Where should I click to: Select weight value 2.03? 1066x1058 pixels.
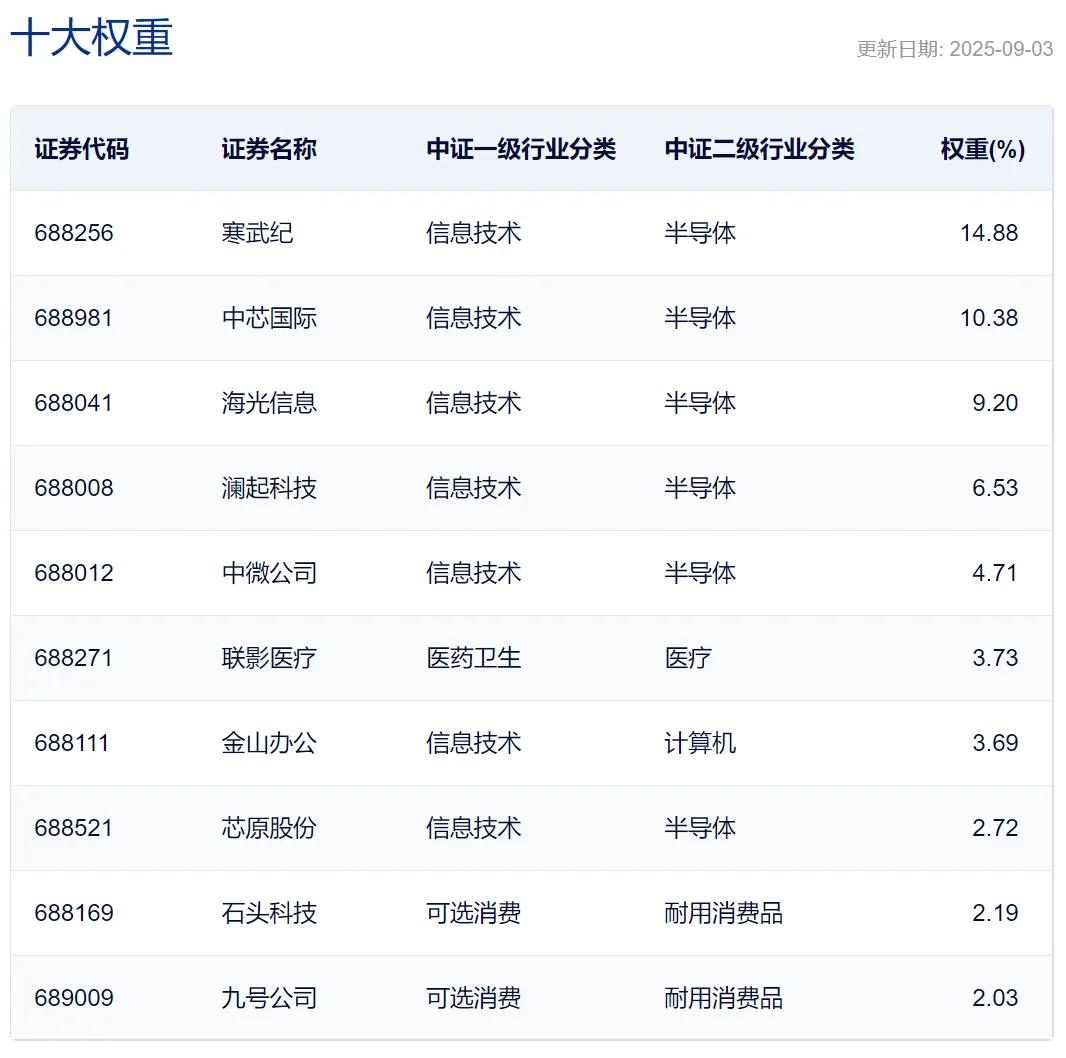995,997
